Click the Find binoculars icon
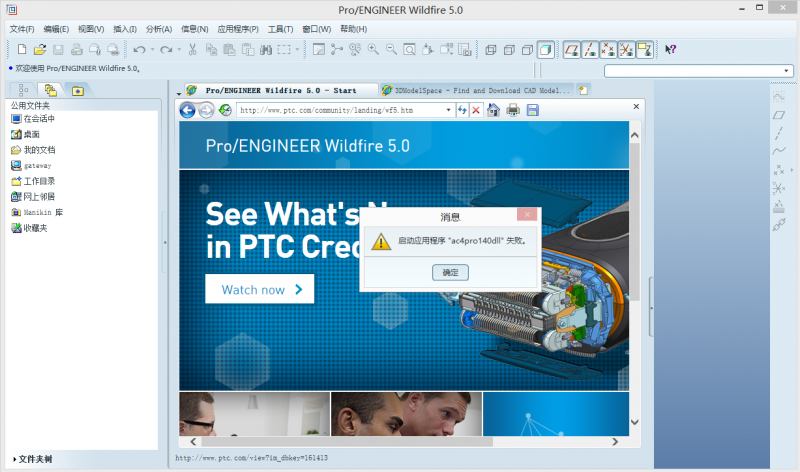The height and width of the screenshot is (472, 800). point(266,49)
